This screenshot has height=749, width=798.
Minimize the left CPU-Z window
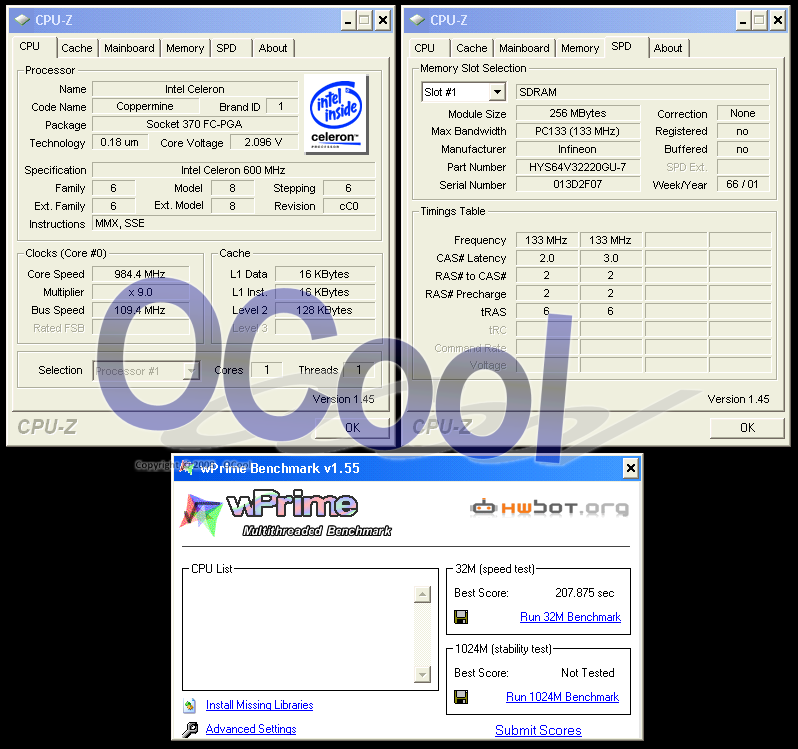tap(348, 20)
